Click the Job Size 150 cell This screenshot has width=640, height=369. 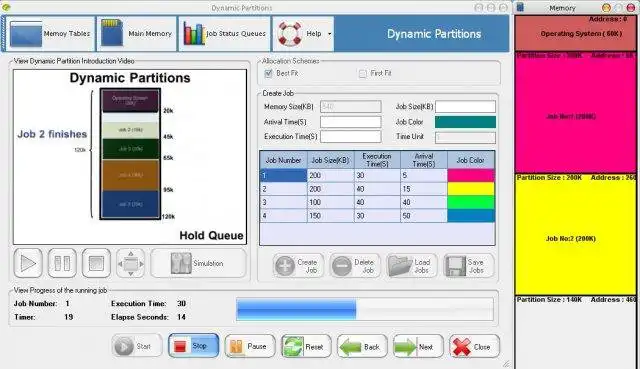pos(331,216)
